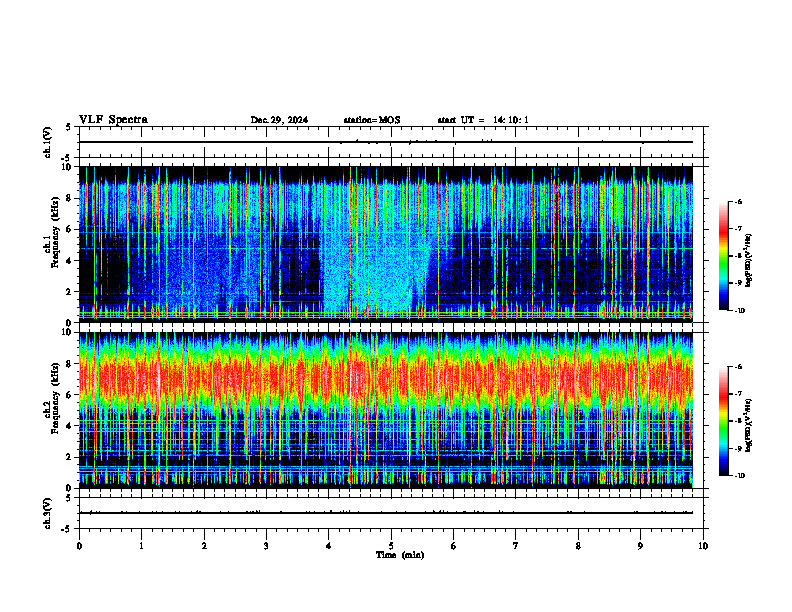Click the "Time (min)" axis label
The image size is (792, 612).
pyautogui.click(x=400, y=555)
